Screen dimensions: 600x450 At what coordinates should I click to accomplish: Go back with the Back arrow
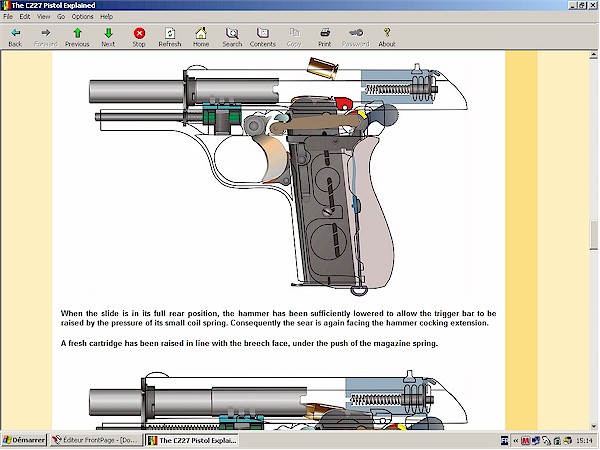tap(15, 38)
